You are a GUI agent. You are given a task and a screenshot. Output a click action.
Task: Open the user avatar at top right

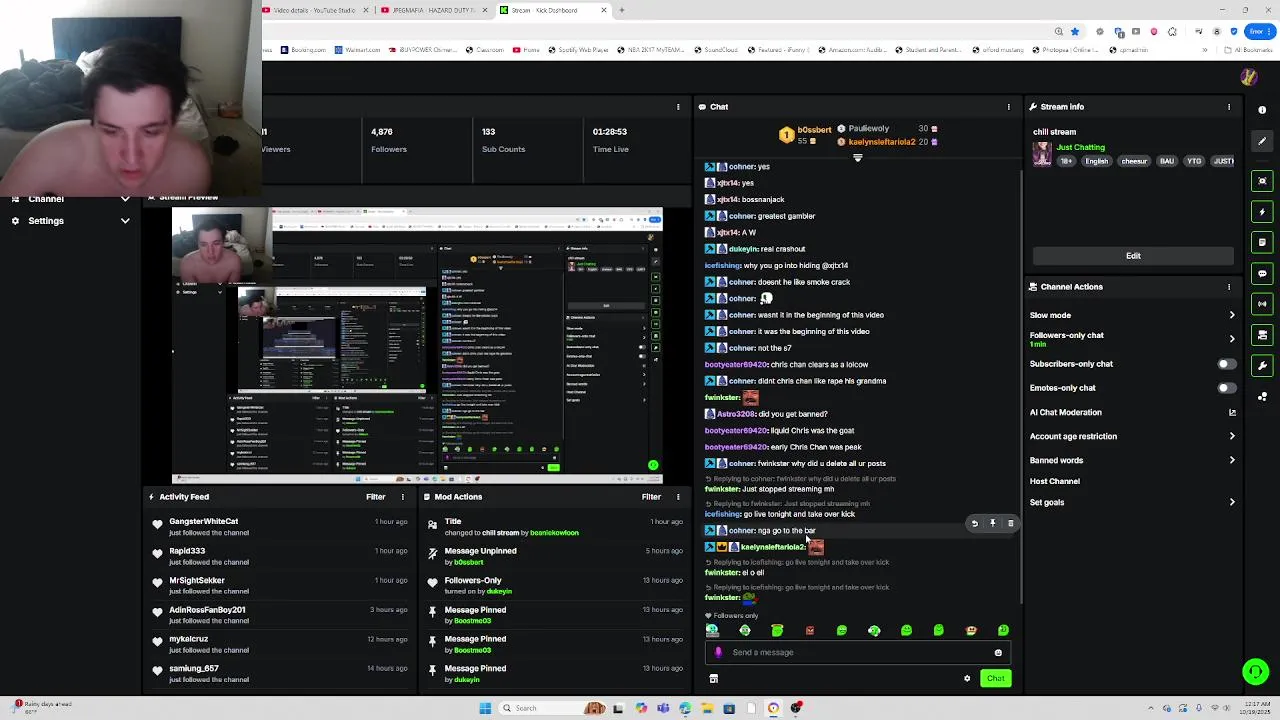(1248, 77)
